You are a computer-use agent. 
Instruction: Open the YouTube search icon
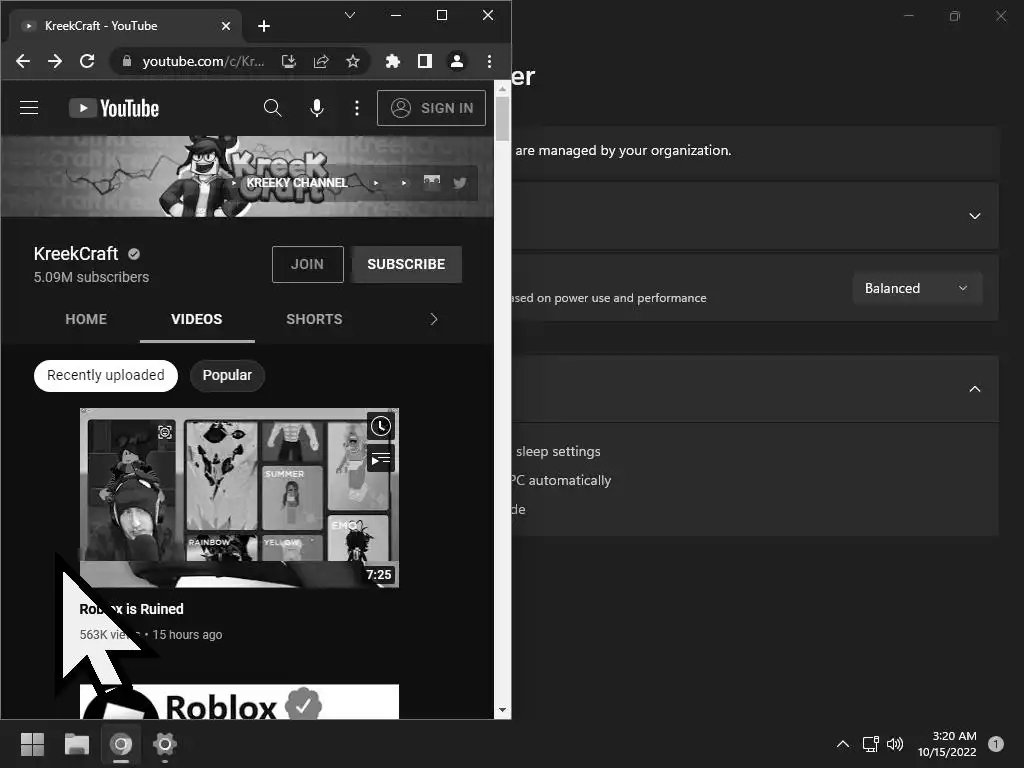[272, 108]
